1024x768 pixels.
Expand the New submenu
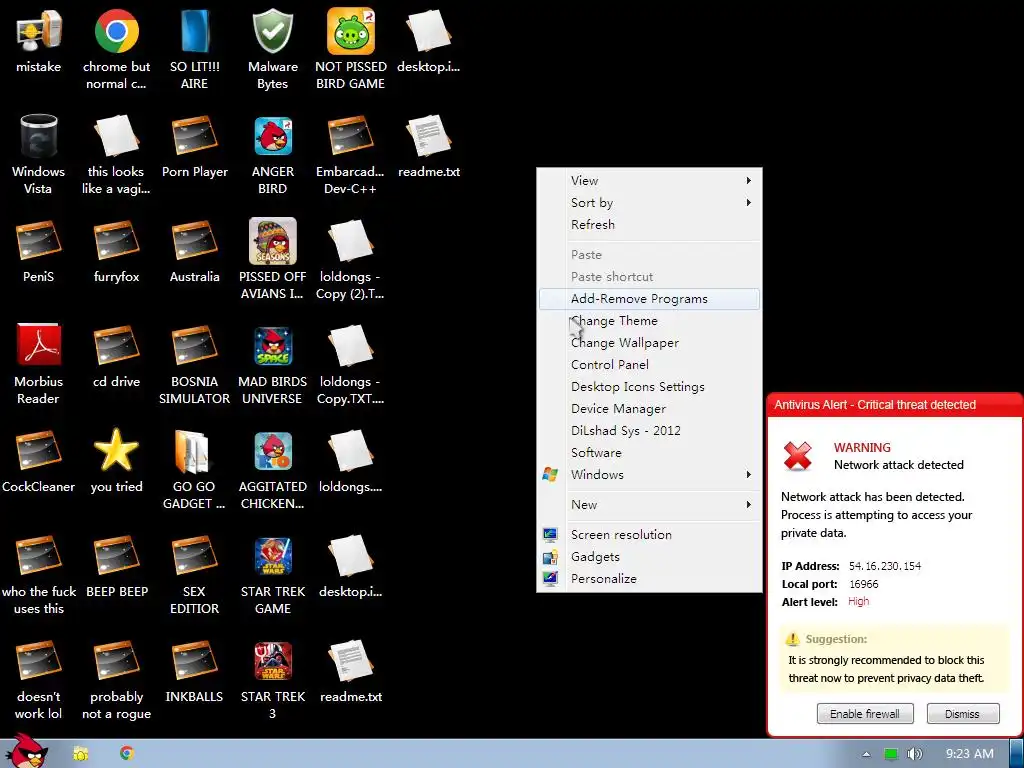tap(649, 504)
